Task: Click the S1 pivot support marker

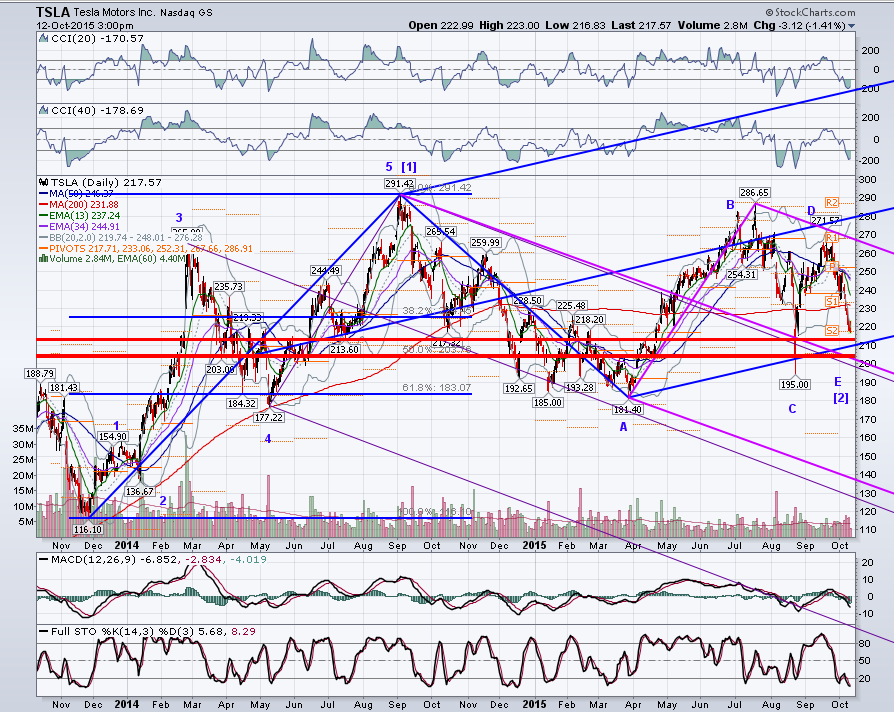Action: point(832,301)
